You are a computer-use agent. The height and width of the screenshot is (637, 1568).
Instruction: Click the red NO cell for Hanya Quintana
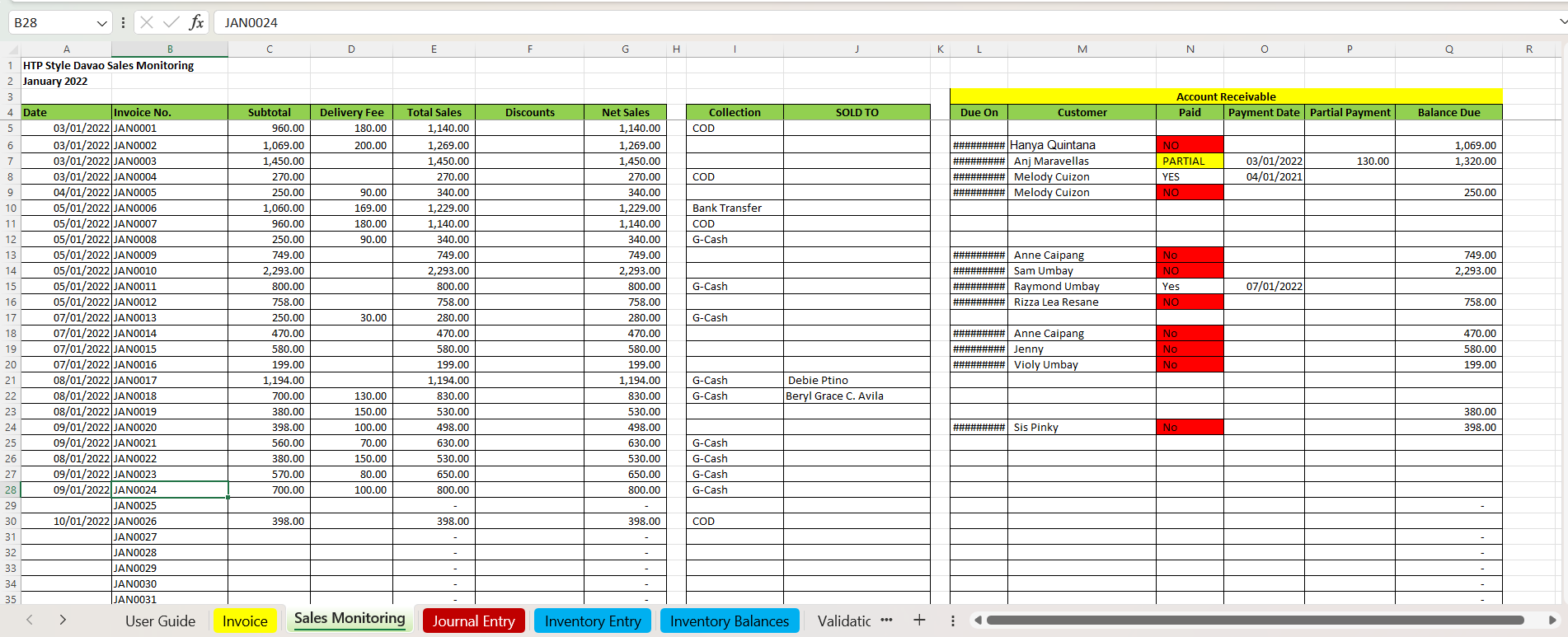click(x=1190, y=145)
